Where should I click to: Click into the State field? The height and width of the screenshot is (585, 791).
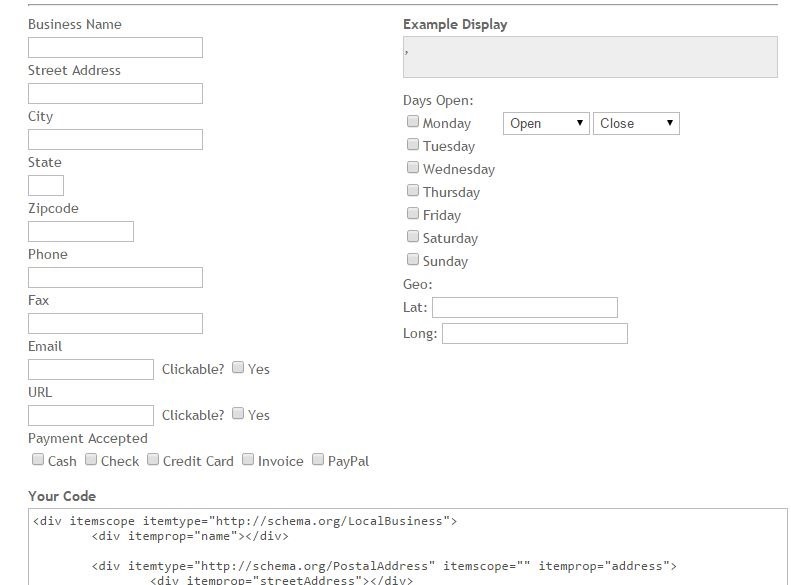pos(46,186)
